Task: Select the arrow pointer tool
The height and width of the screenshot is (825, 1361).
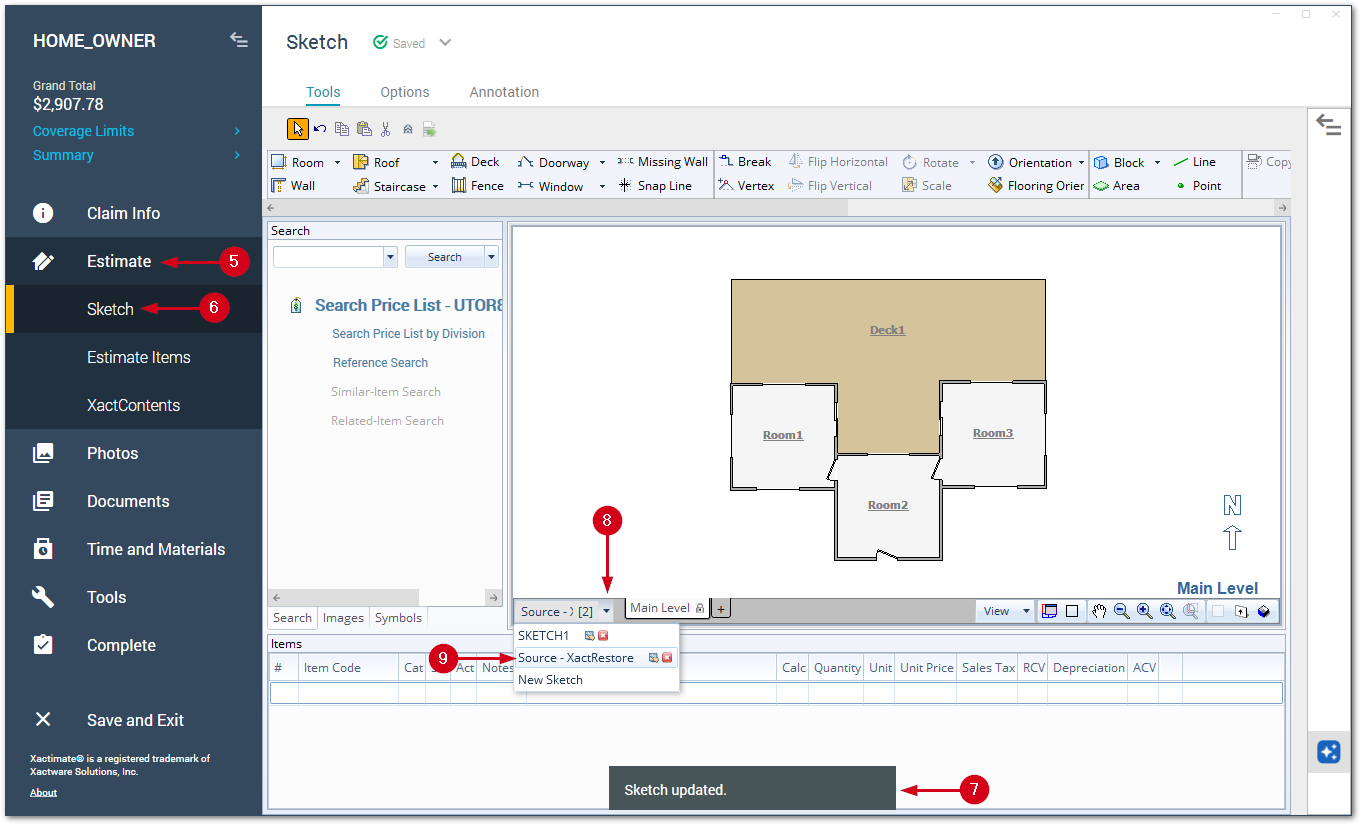Action: (x=298, y=129)
